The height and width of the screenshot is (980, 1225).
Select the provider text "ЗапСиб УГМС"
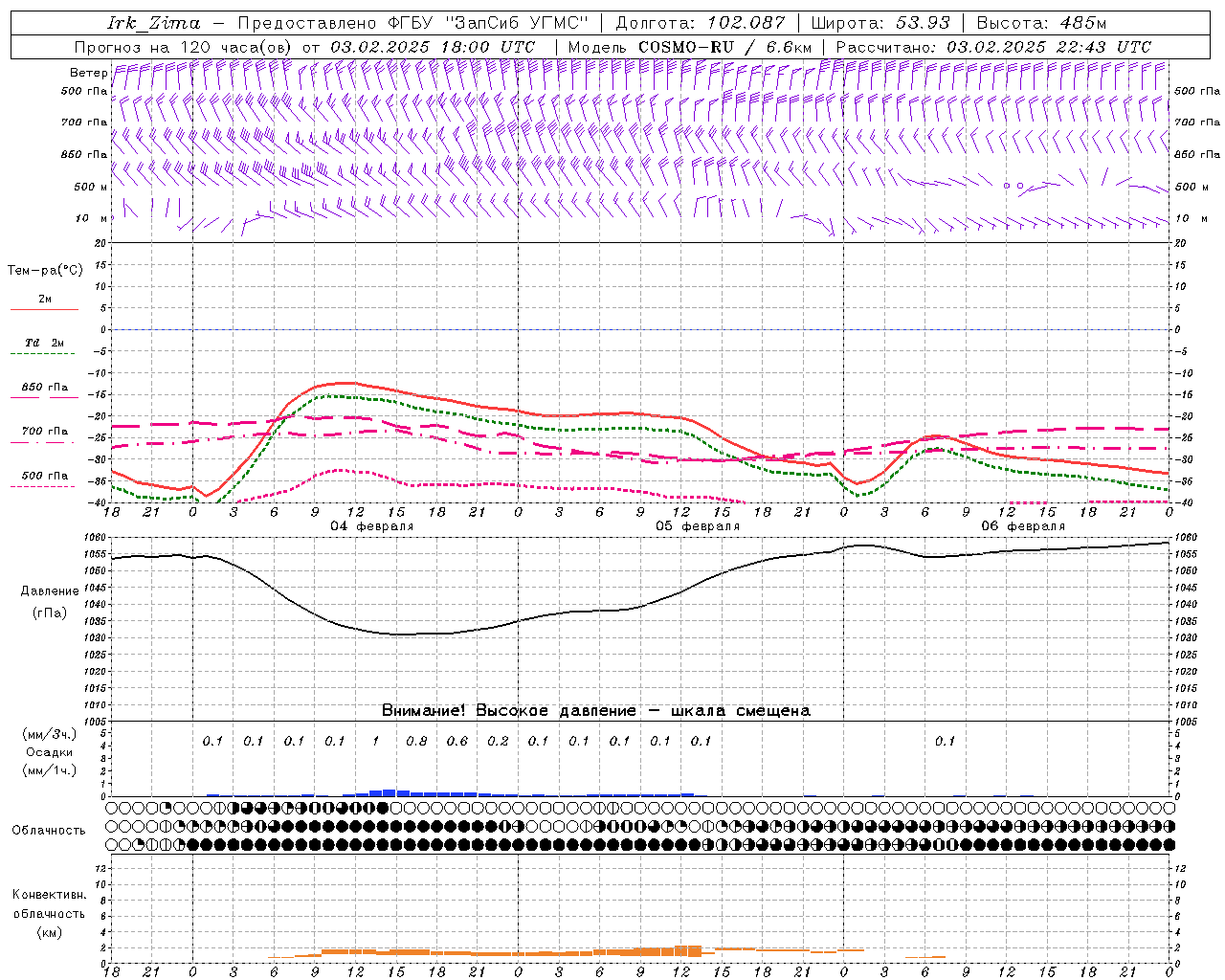click(x=518, y=23)
